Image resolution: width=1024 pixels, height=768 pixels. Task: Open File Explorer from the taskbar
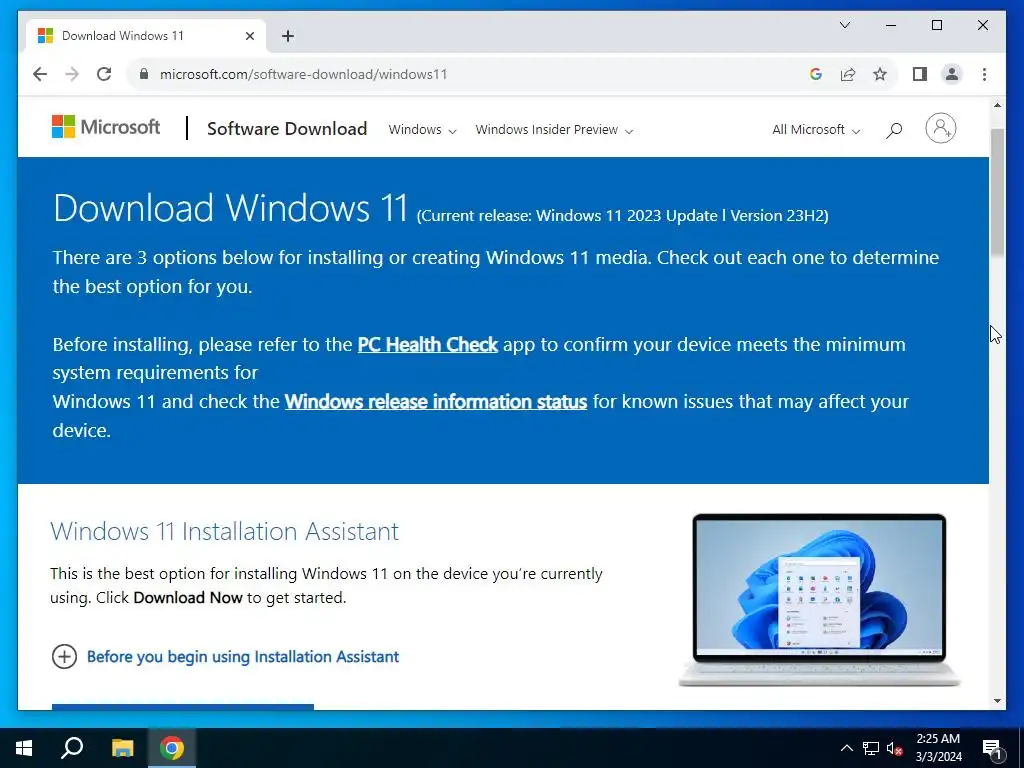[x=122, y=748]
